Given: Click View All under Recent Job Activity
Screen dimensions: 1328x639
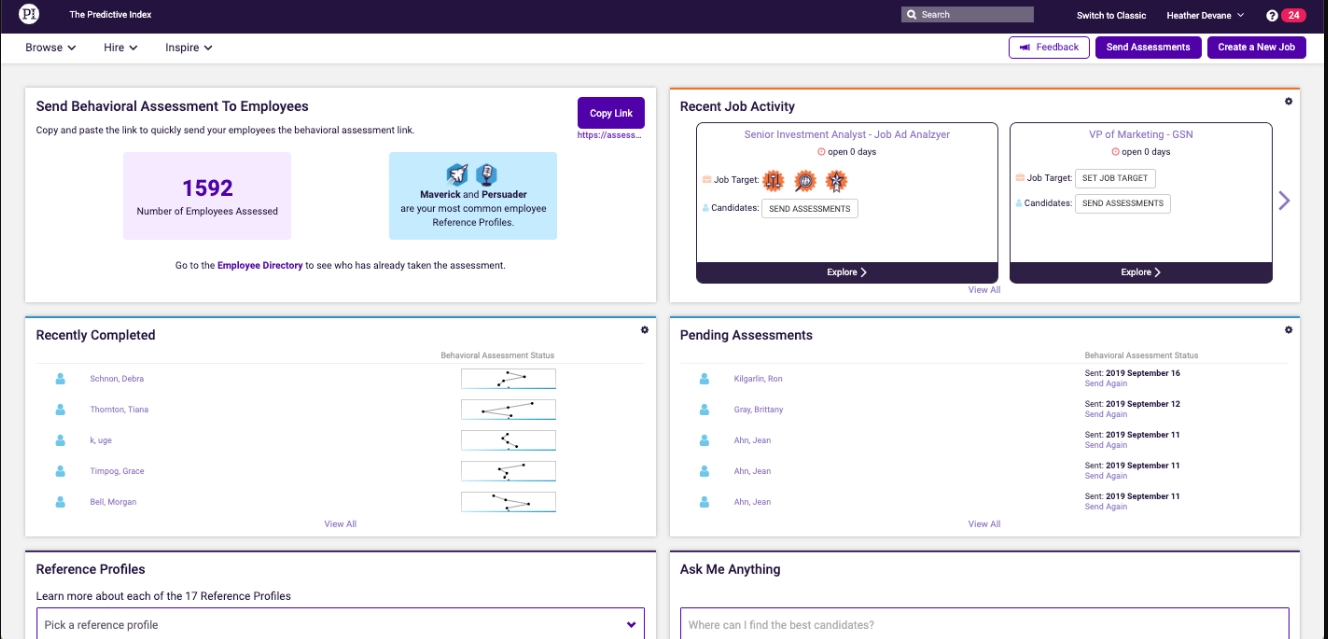Looking at the screenshot, I should tap(984, 290).
